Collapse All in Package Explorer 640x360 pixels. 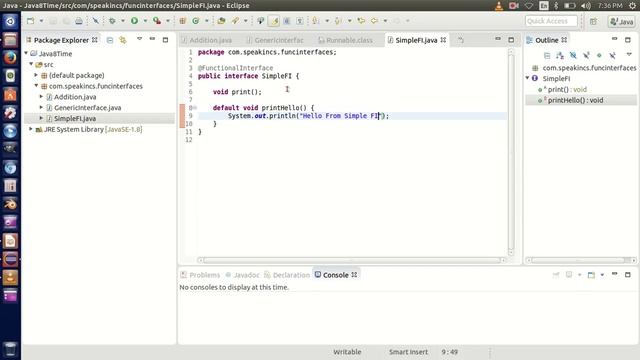coord(110,40)
